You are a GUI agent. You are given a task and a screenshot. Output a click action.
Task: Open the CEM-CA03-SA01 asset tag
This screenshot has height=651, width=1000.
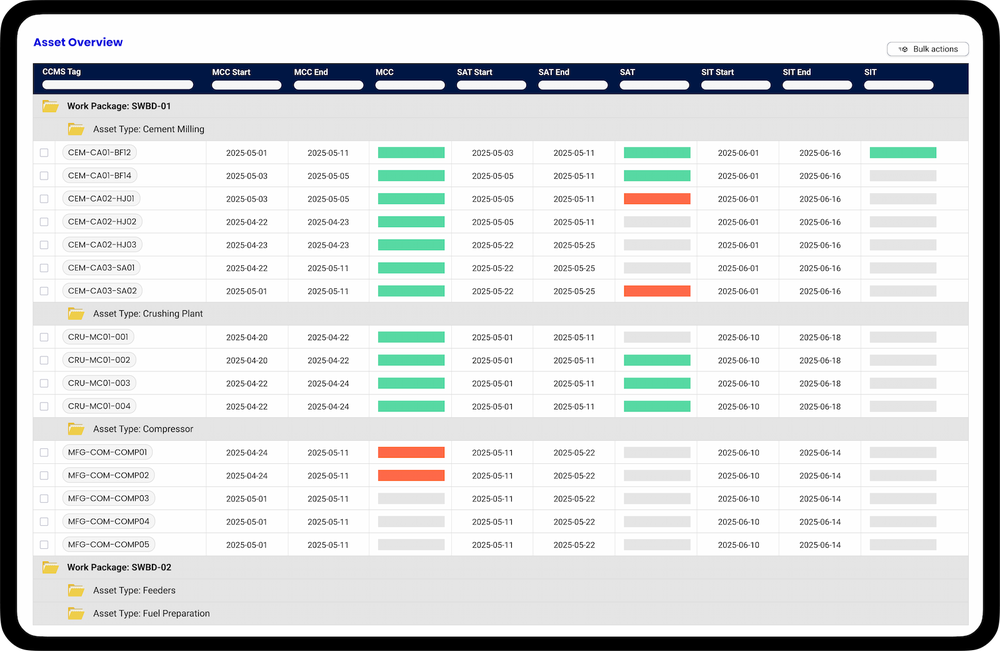(101, 268)
